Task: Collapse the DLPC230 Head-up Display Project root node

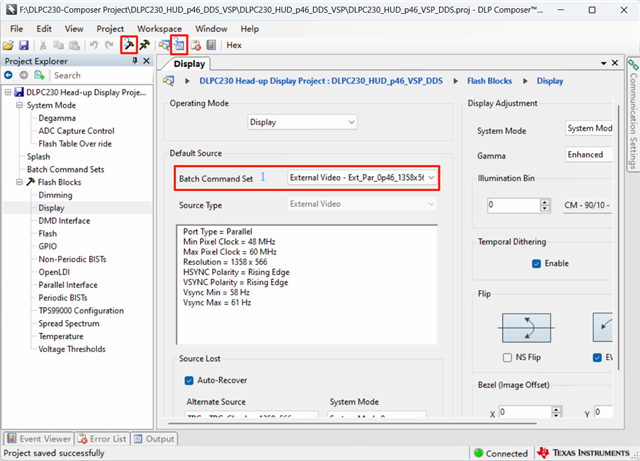Action: click(8, 92)
